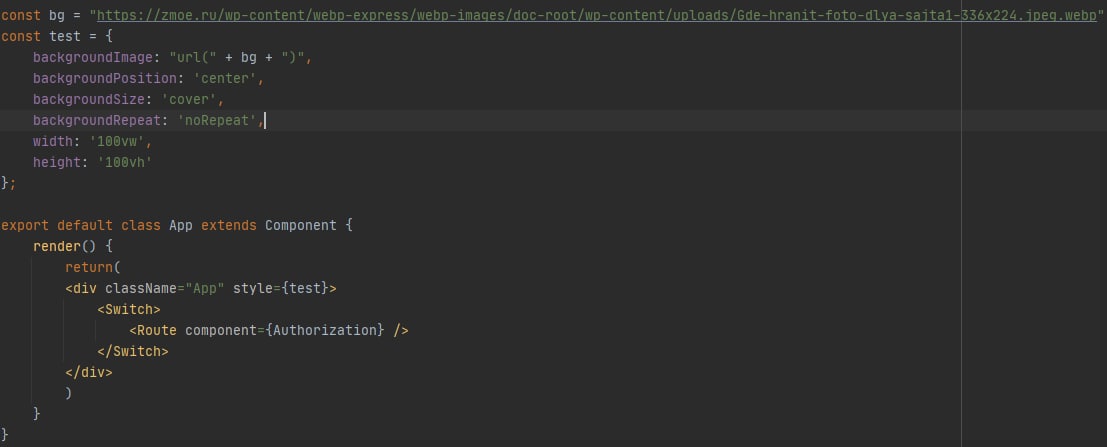This screenshot has width=1107, height=447.
Task: Click the "url(" string literal
Action: [x=193, y=57]
